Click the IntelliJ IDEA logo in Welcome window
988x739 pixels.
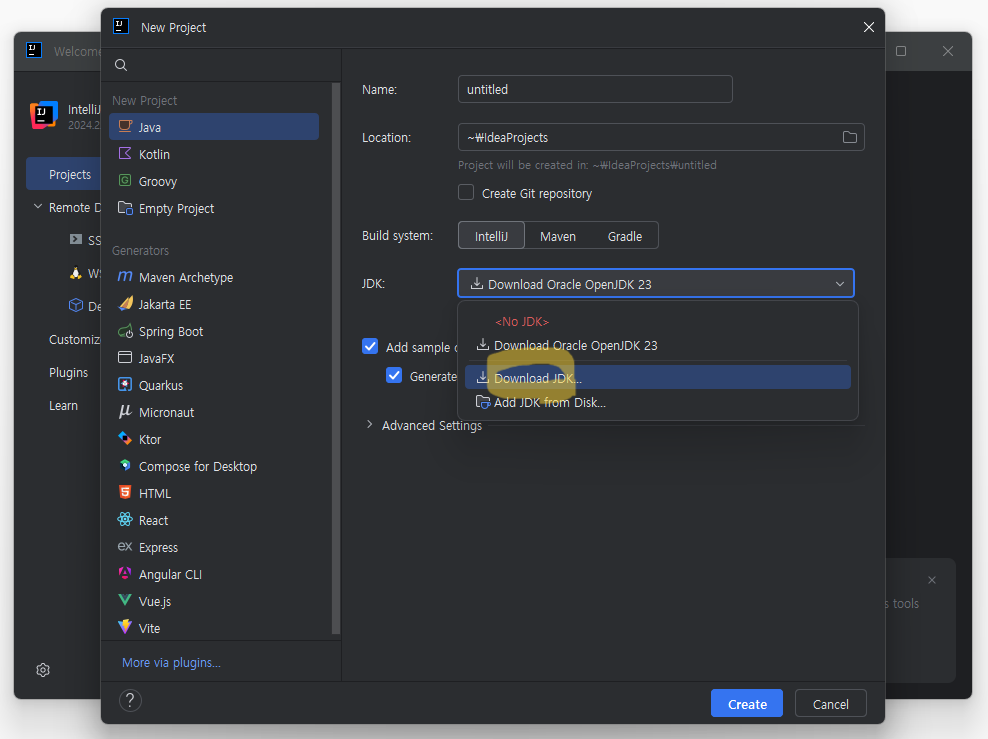(43, 115)
